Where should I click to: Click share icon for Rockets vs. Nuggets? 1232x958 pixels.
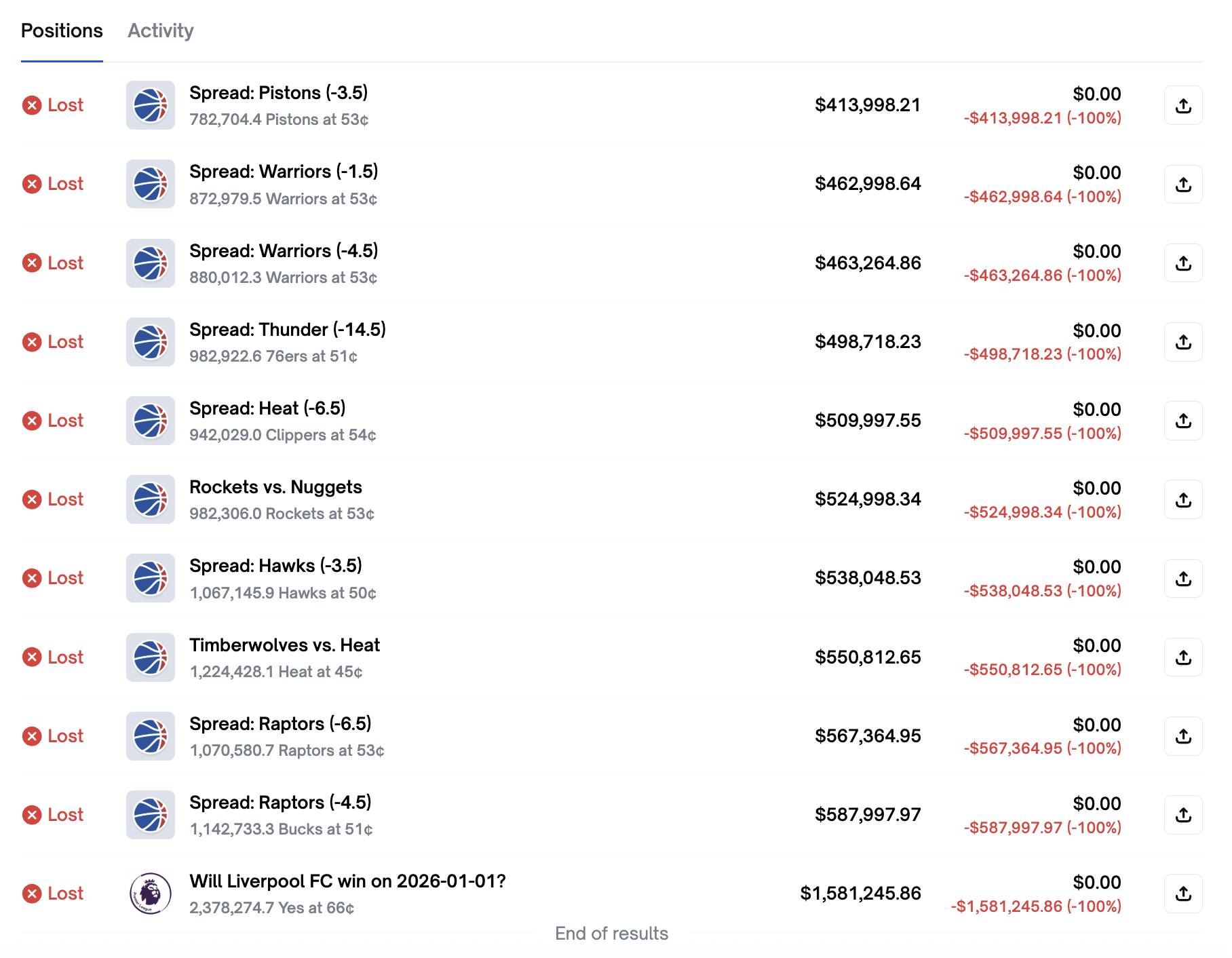[1183, 499]
